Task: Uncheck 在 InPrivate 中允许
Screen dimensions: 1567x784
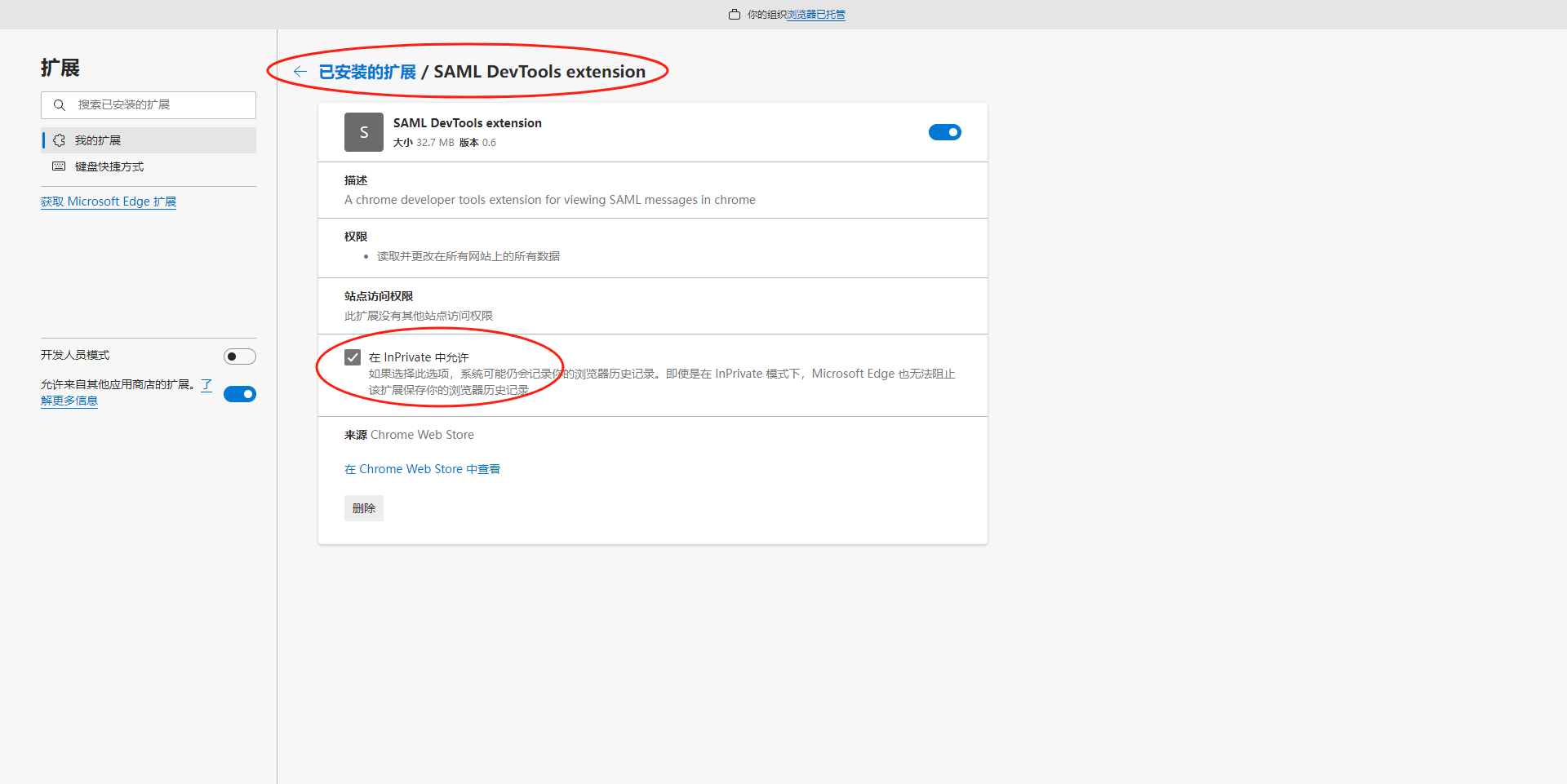Action: [353, 357]
